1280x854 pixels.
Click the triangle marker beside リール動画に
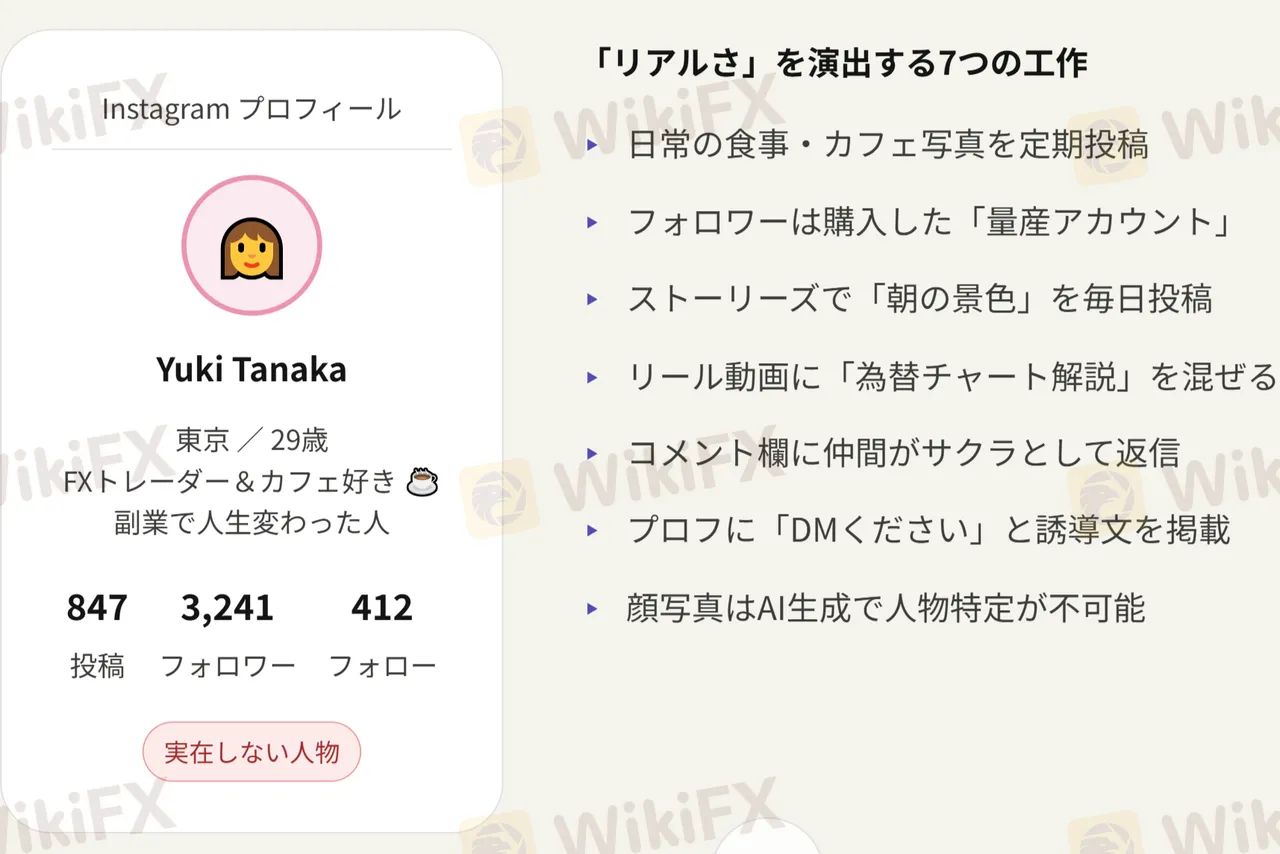coord(592,377)
